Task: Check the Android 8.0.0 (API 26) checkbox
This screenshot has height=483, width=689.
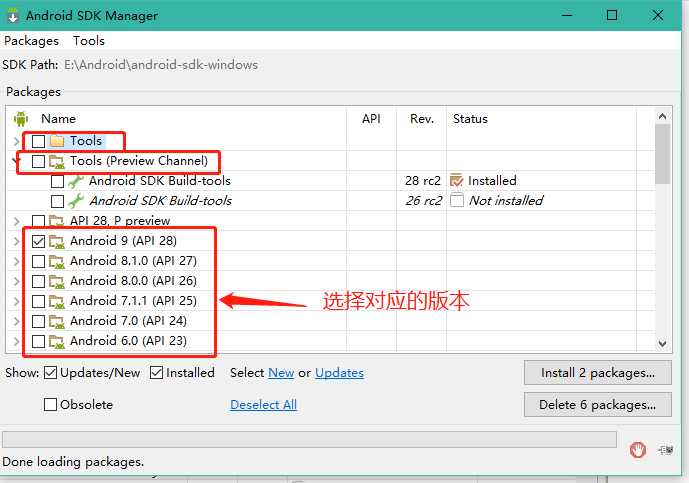Action: click(38, 281)
